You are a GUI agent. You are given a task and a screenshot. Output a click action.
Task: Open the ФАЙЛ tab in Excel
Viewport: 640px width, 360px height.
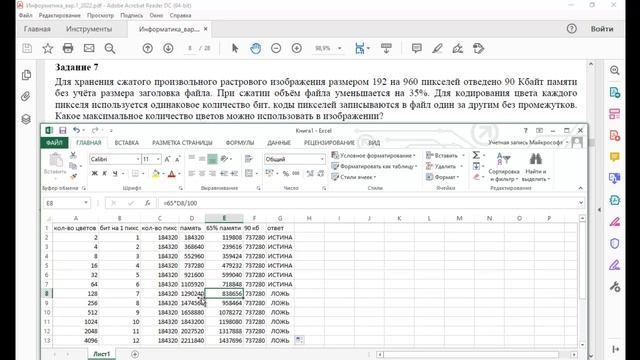pos(54,142)
